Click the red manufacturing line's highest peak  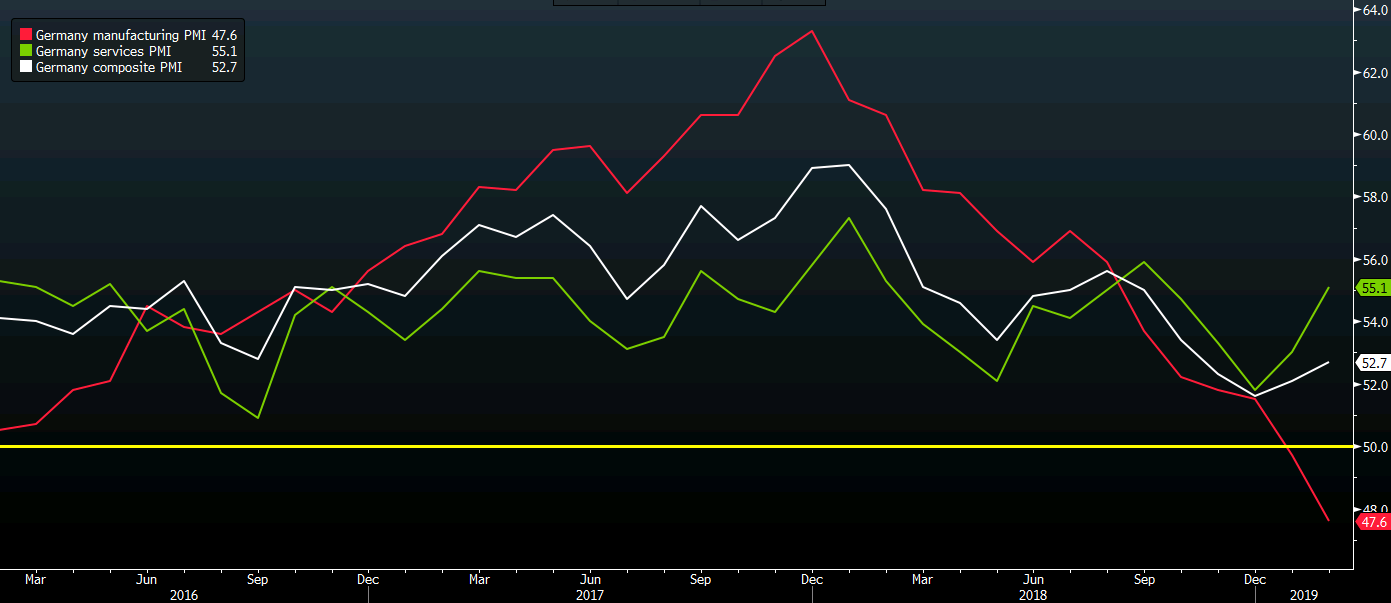click(x=812, y=31)
